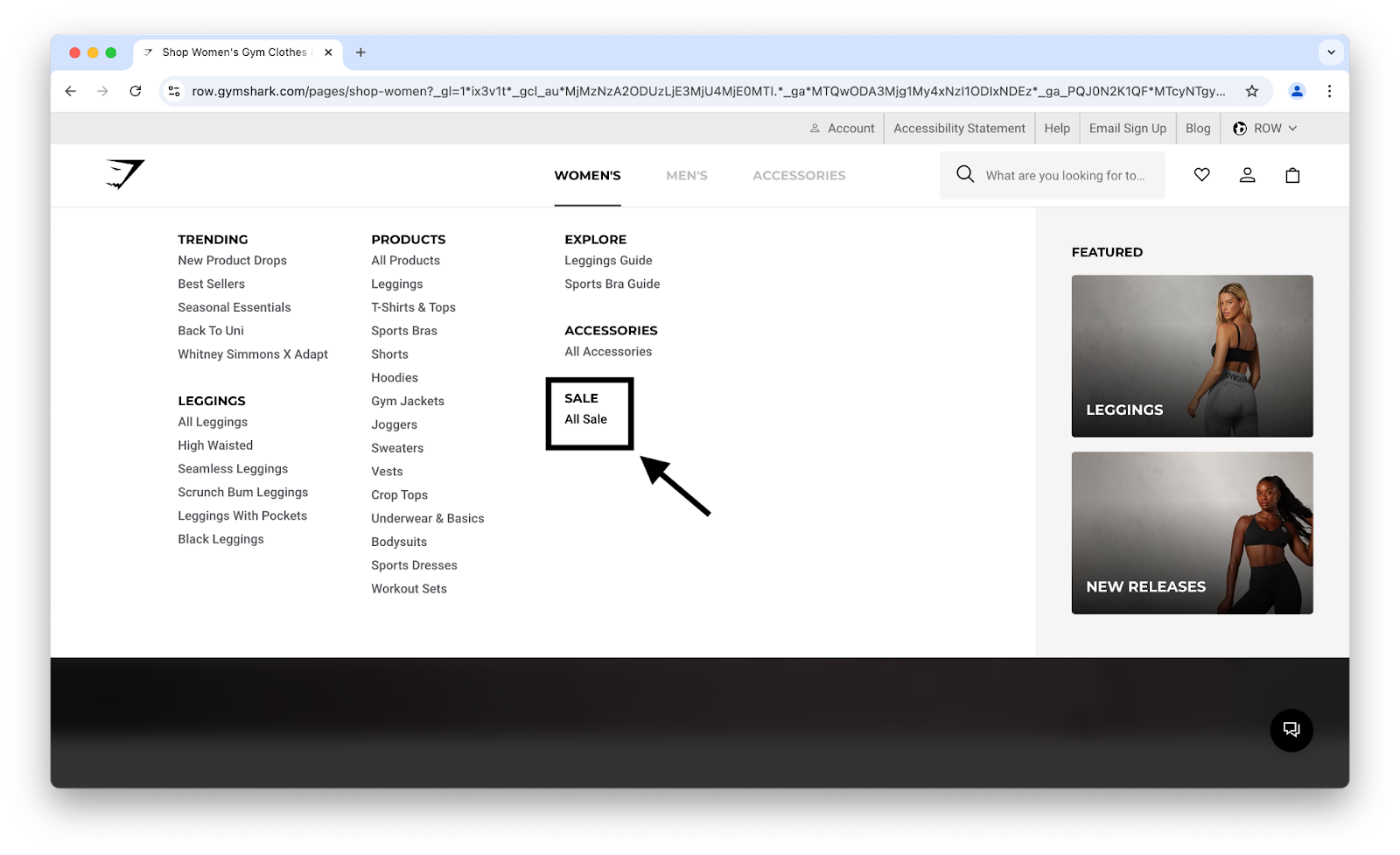Open Seamless Leggings
Screen dimensions: 1400x855
[233, 469]
